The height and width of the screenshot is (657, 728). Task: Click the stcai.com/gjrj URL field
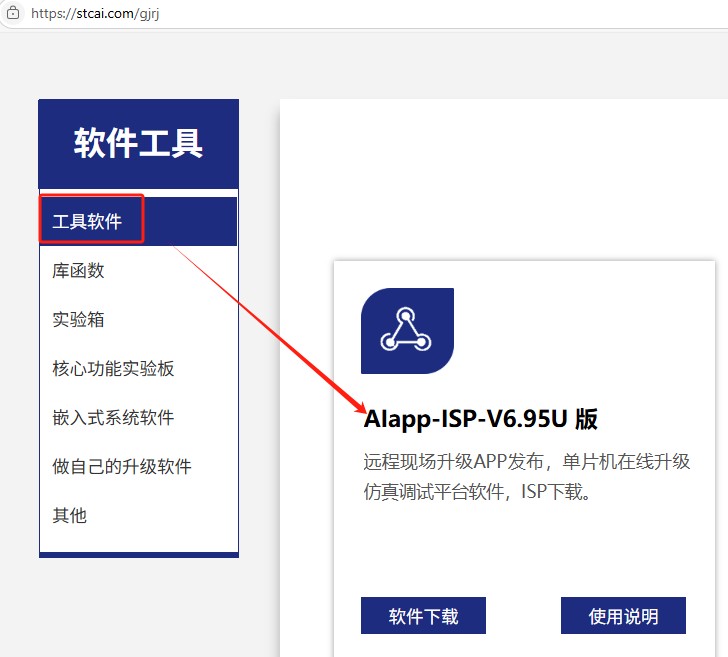(x=95, y=13)
